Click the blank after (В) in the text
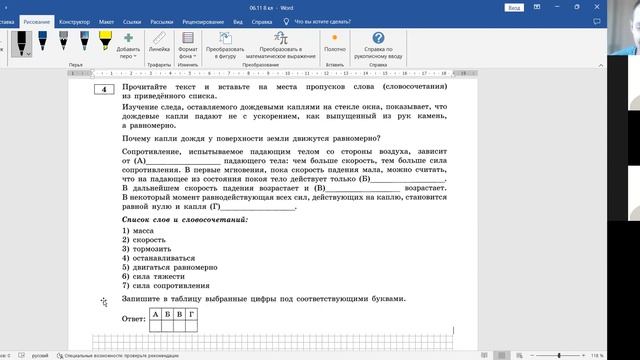Screen dimensions: 640x360 click(363, 189)
